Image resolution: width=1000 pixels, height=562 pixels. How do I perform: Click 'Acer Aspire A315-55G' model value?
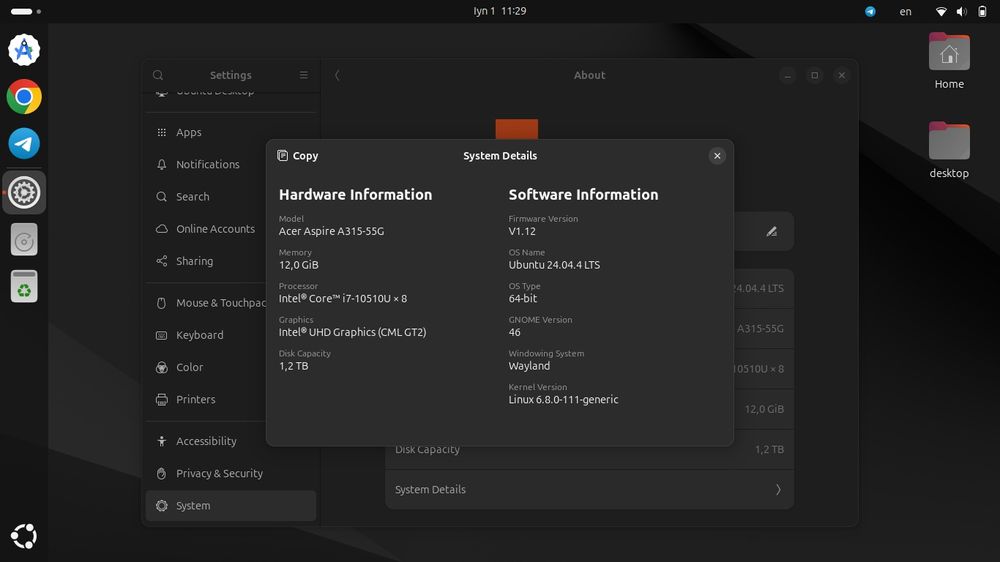(x=331, y=231)
